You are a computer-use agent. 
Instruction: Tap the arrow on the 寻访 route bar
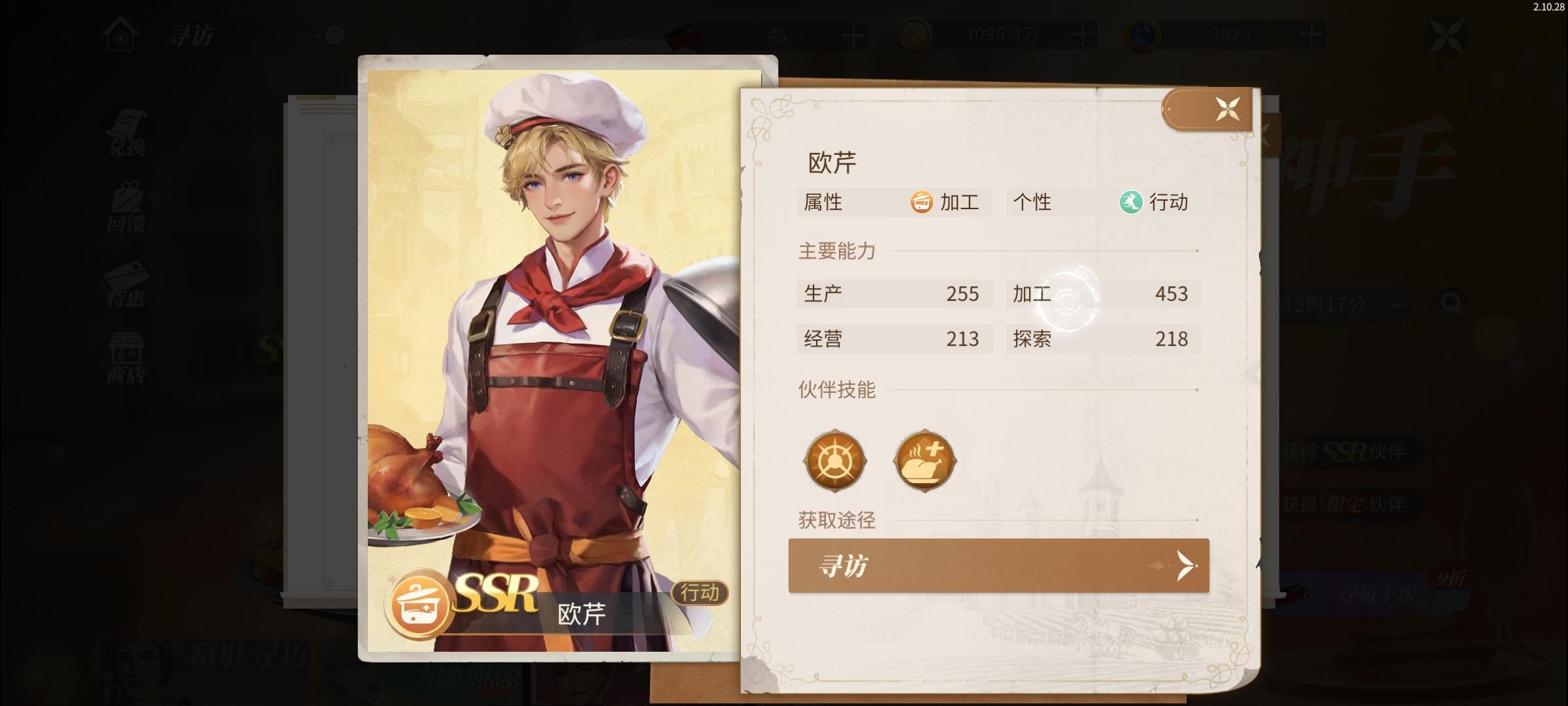tap(1186, 565)
